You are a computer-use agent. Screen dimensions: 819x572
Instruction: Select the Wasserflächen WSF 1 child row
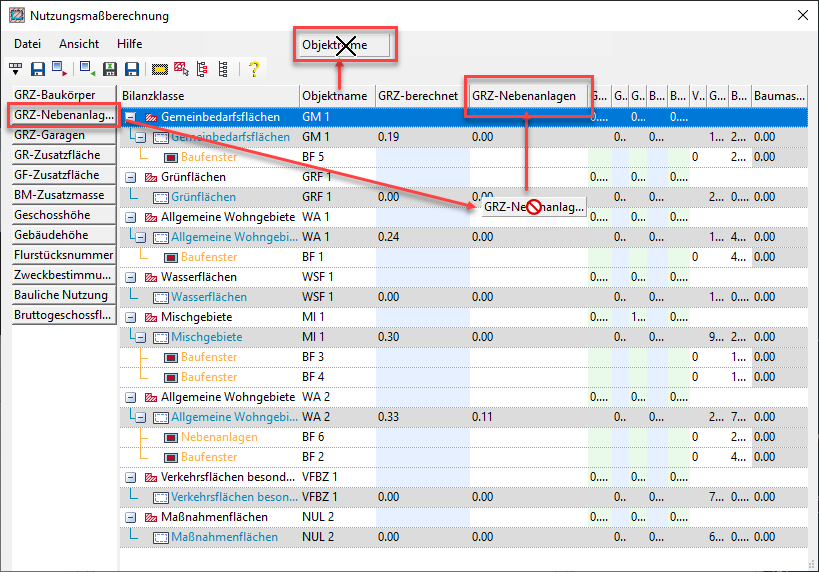208,297
